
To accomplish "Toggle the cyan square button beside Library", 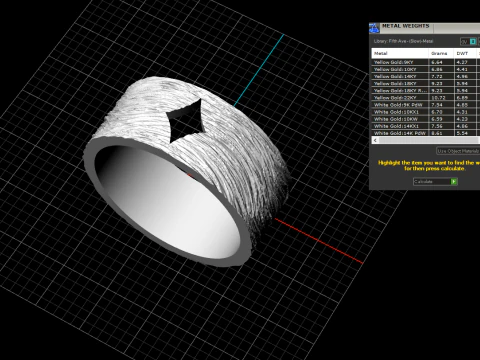I will pyautogui.click(x=473, y=41).
